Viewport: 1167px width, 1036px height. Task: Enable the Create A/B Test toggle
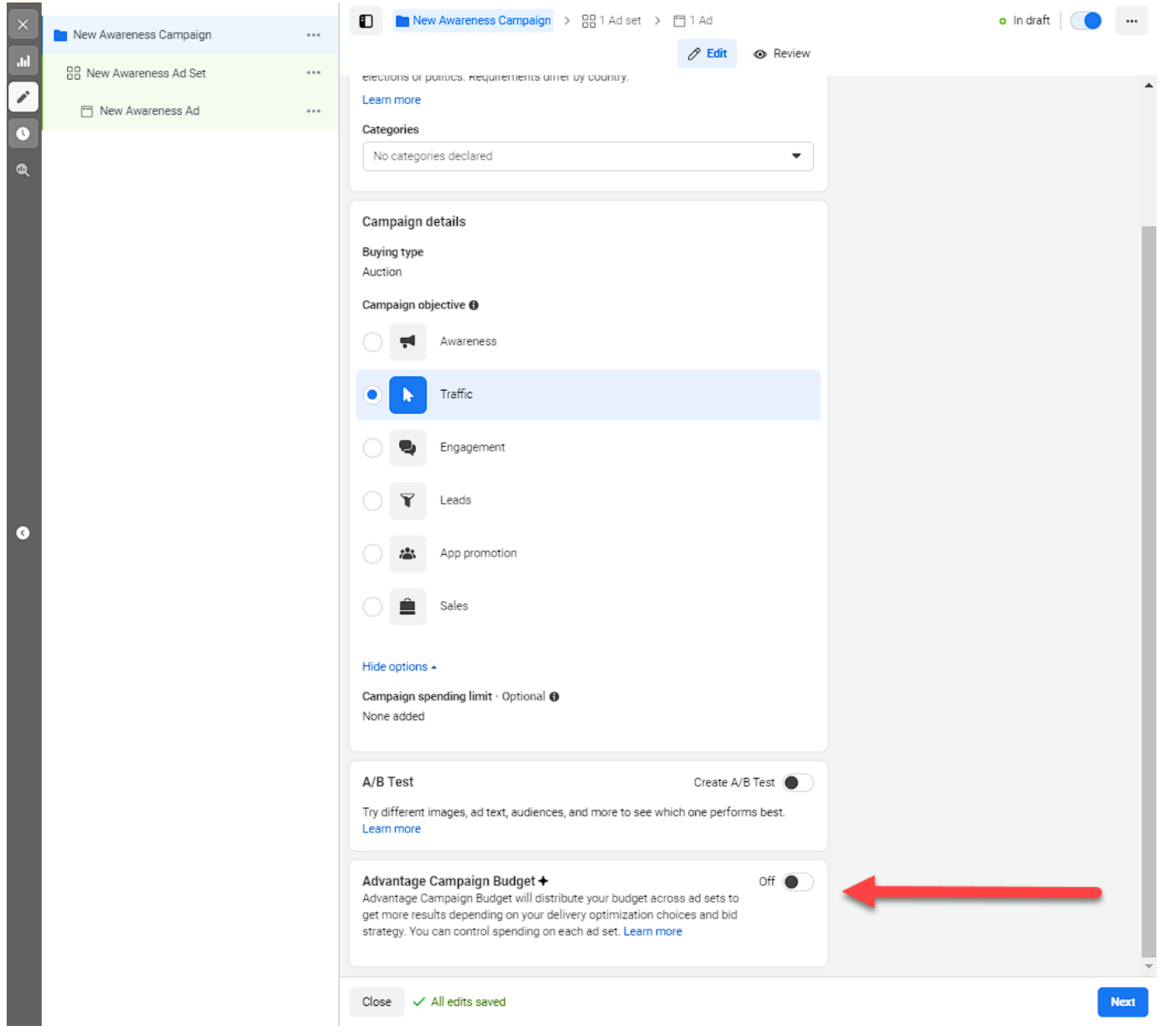797,783
